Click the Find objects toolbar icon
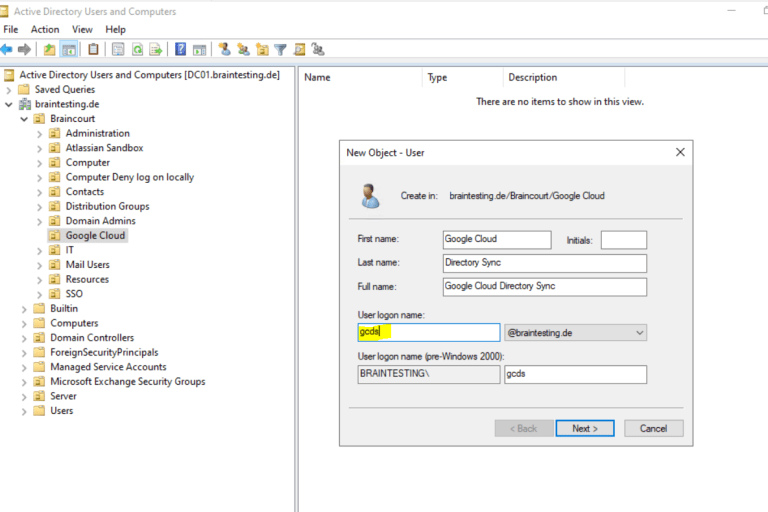The image size is (768, 512). pyautogui.click(x=300, y=49)
